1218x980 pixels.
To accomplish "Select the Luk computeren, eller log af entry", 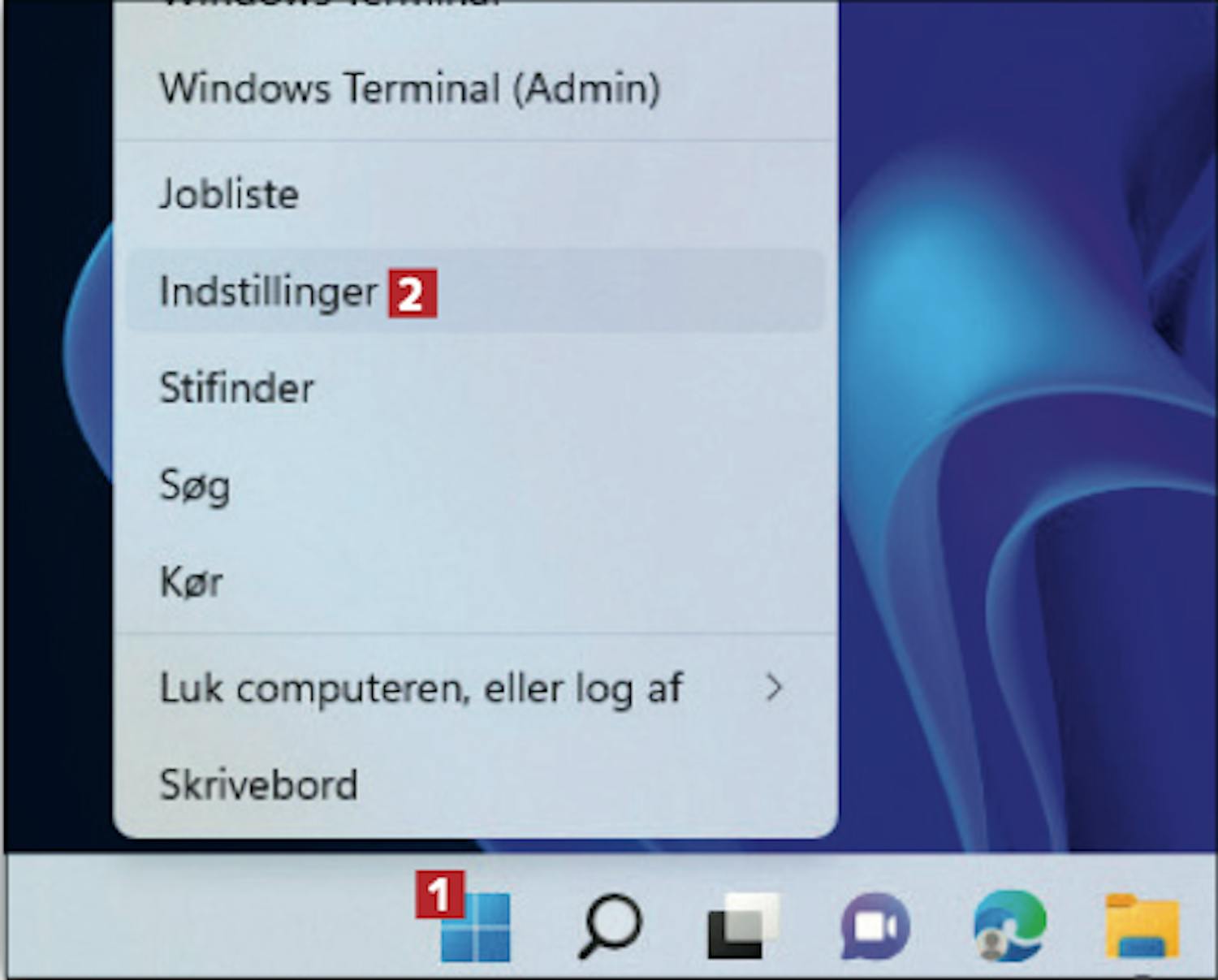I will [476, 689].
